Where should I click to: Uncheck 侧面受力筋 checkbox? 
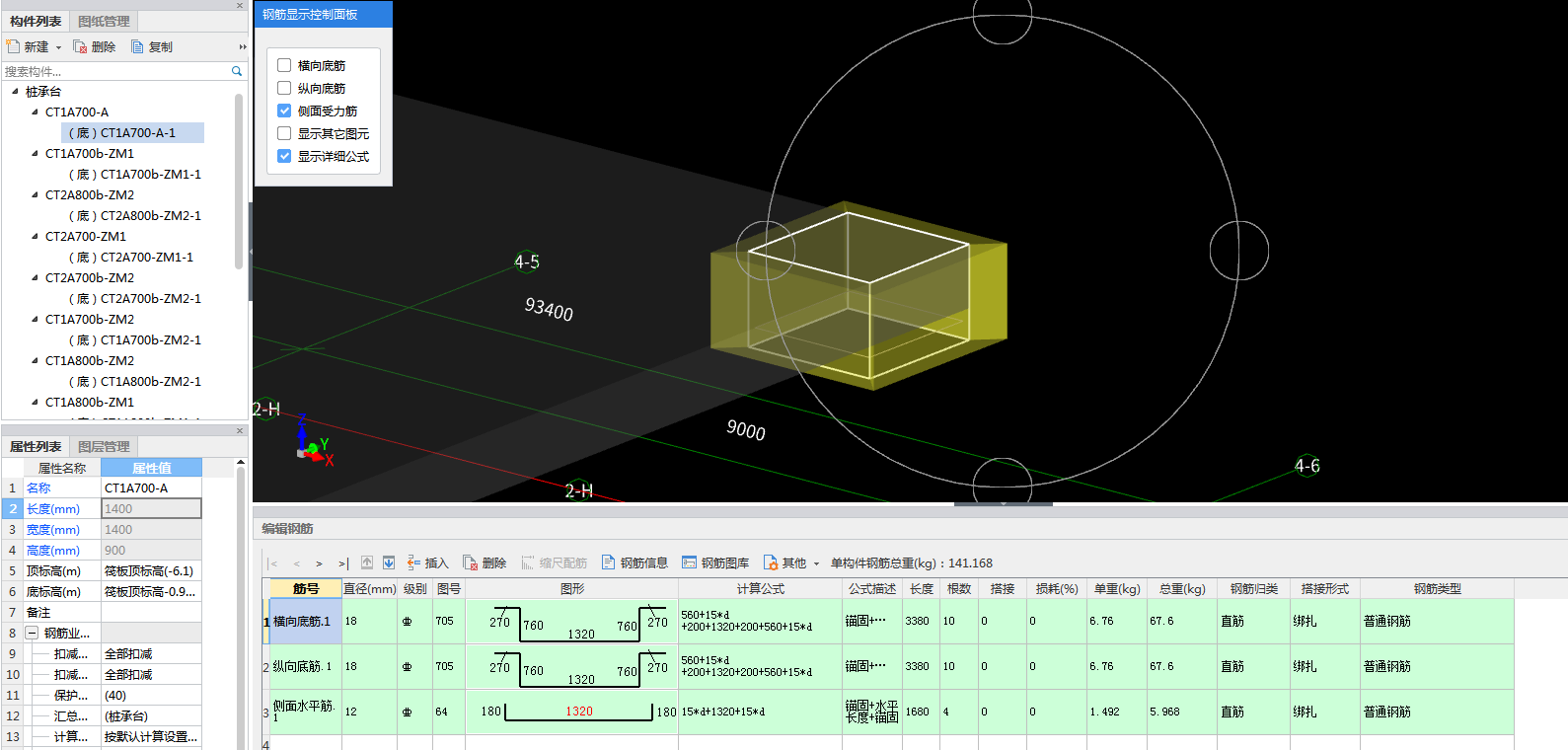click(x=284, y=111)
